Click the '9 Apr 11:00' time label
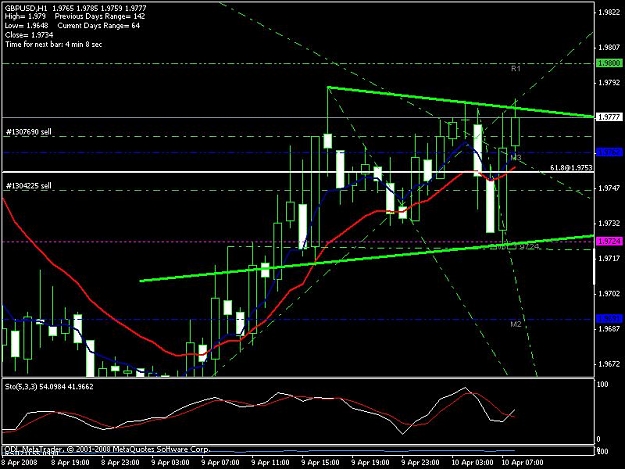 tap(271, 463)
